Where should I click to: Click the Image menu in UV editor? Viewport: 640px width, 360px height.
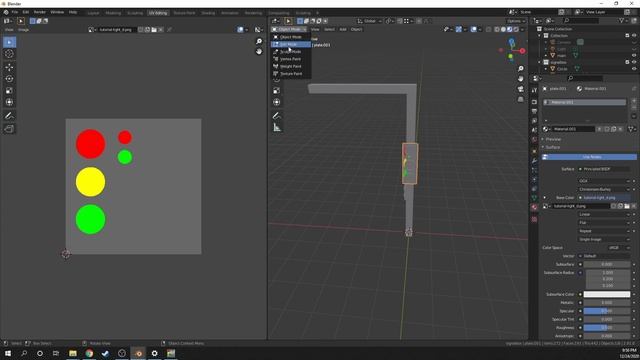[23, 29]
